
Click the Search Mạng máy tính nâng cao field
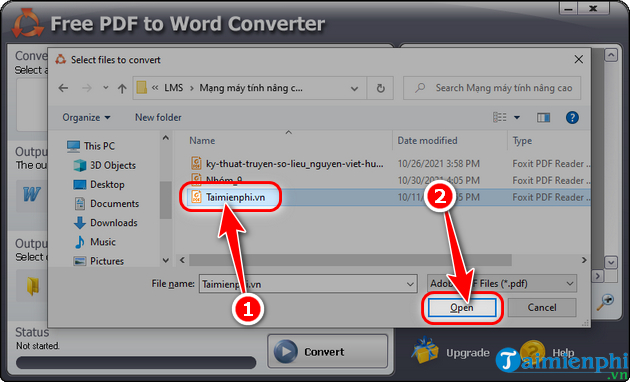click(x=492, y=88)
